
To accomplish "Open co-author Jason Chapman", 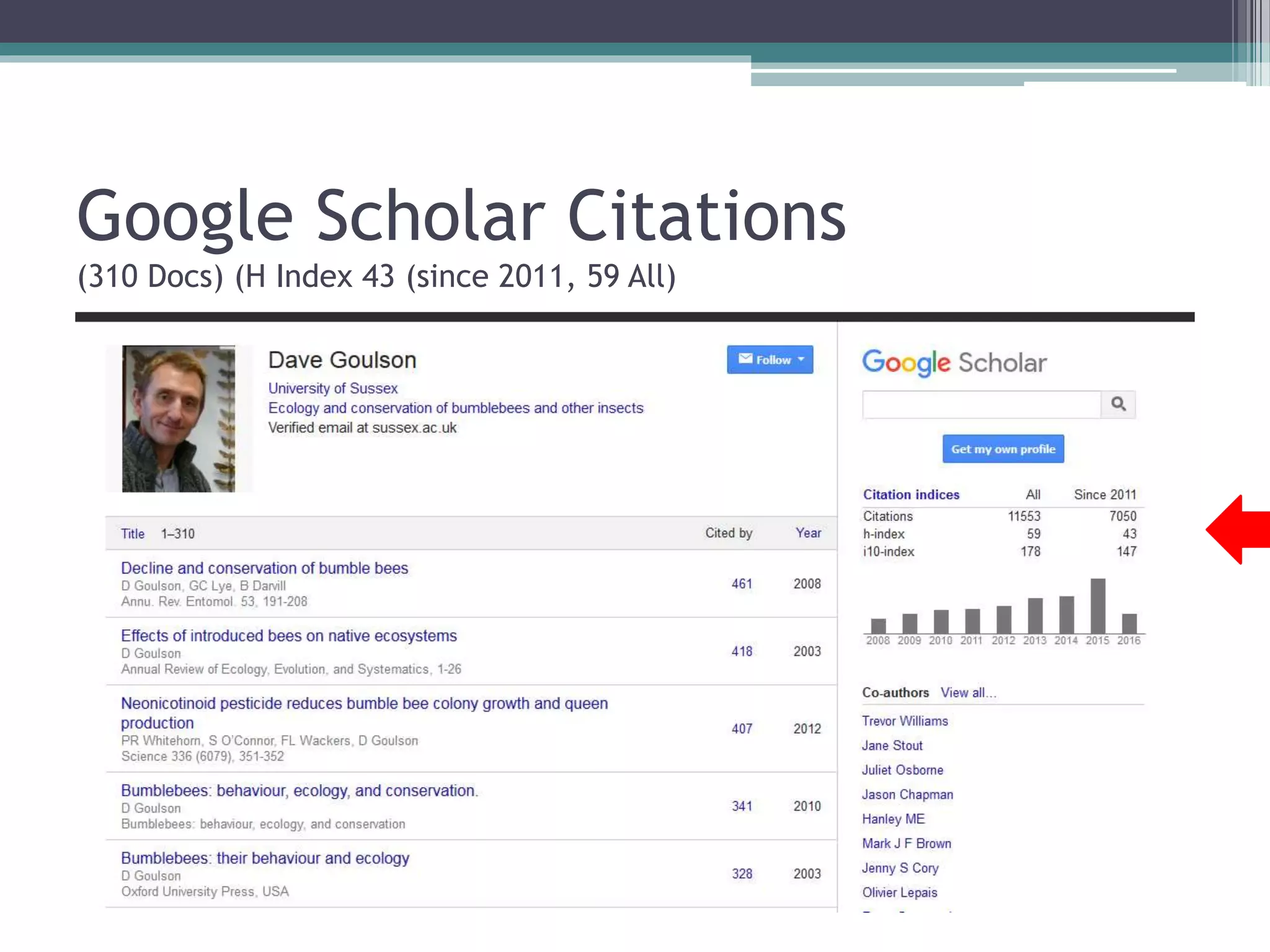I will coord(907,795).
